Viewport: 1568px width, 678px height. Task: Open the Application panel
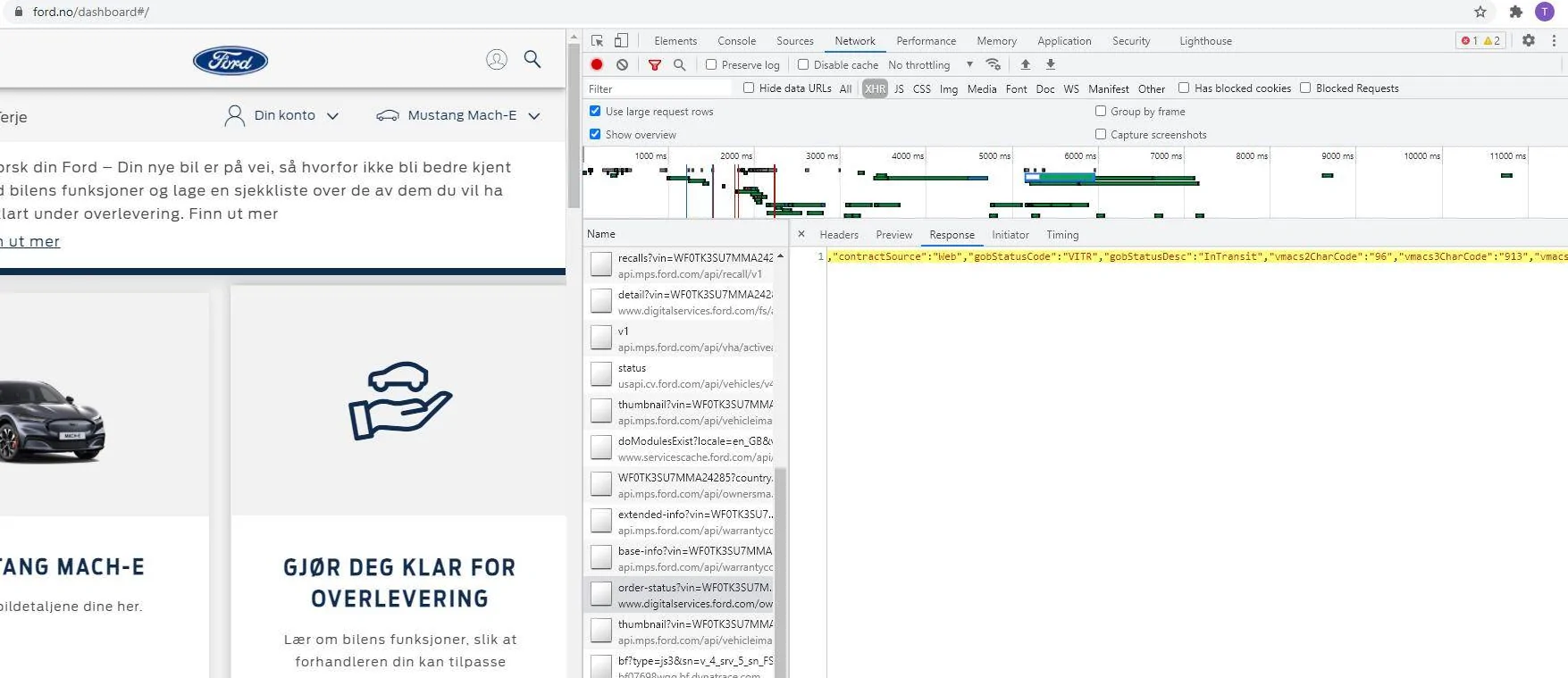(x=1064, y=40)
